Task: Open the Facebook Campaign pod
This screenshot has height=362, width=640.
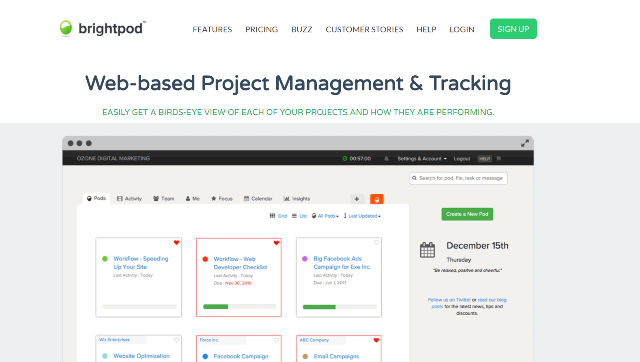Action: [241, 356]
